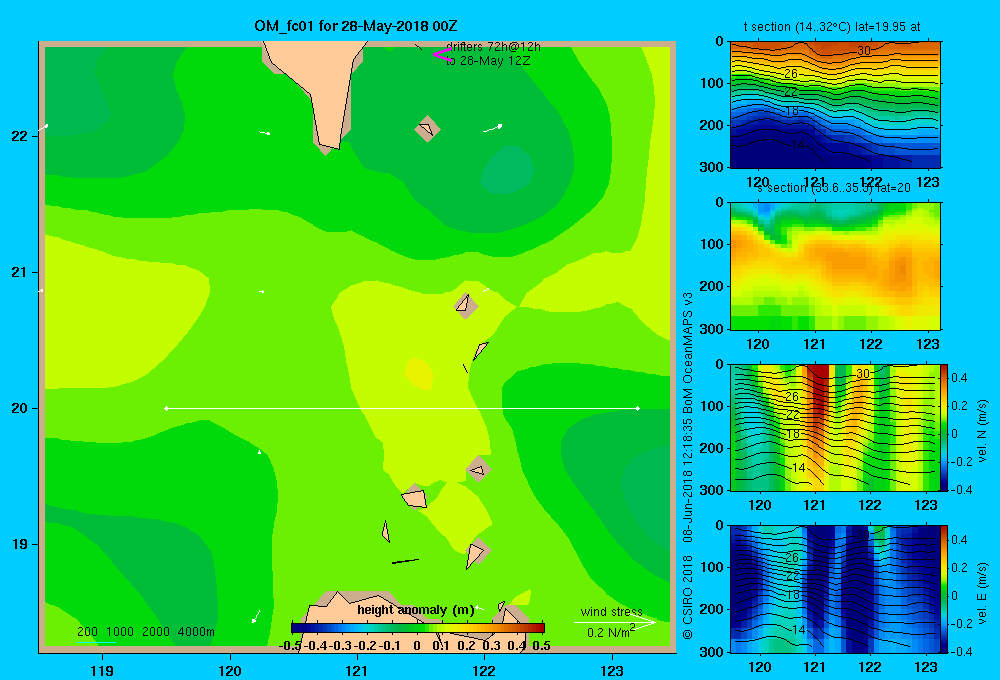Click latitude label 21 on map axis

tap(20, 272)
